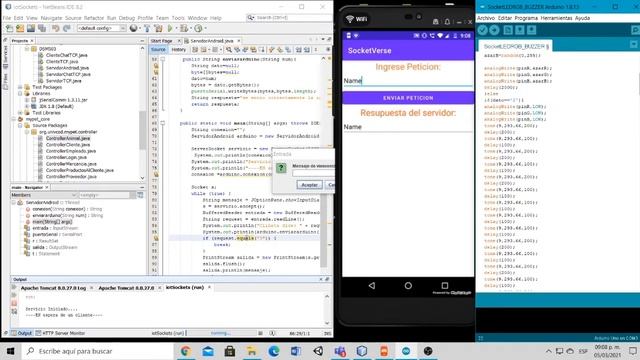Collapse ServidorAndroid node in Navigator
The height and width of the screenshot is (360, 640).
click(x=14, y=202)
